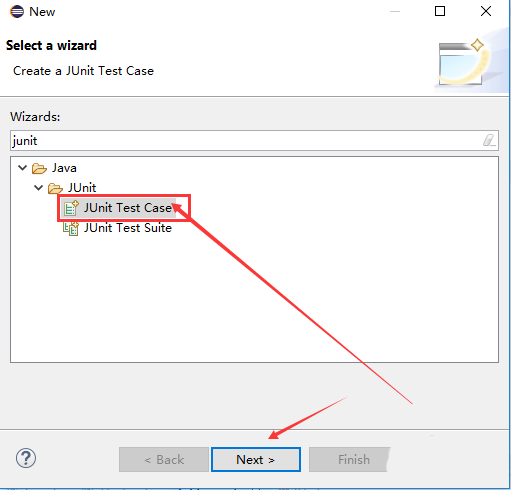The width and height of the screenshot is (511, 490).
Task: Collapse the JUnit tree node
Action: click(39, 188)
